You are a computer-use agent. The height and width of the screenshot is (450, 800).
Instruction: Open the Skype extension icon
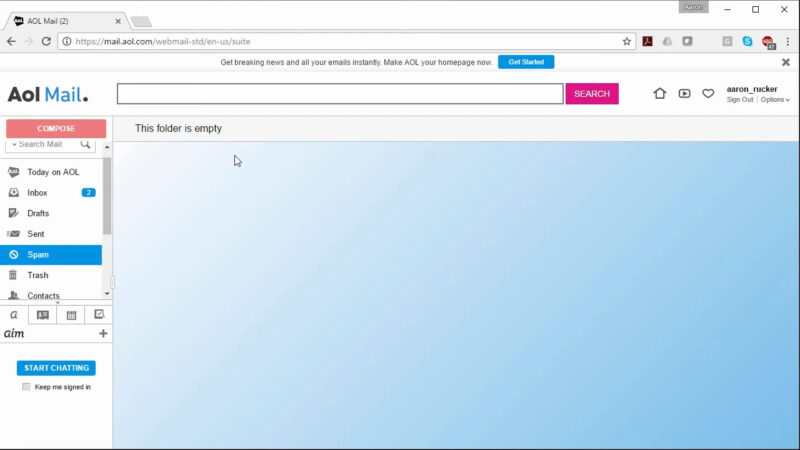pyautogui.click(x=747, y=41)
